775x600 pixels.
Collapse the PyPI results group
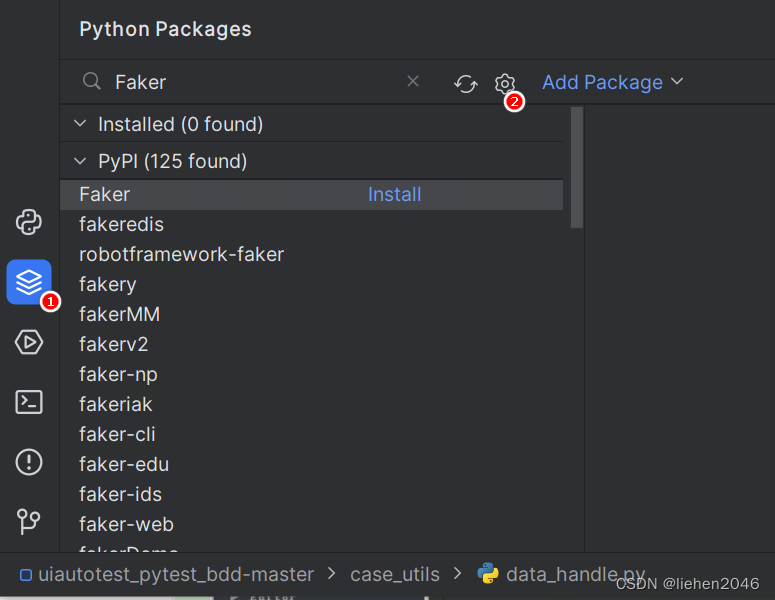pyautogui.click(x=80, y=161)
